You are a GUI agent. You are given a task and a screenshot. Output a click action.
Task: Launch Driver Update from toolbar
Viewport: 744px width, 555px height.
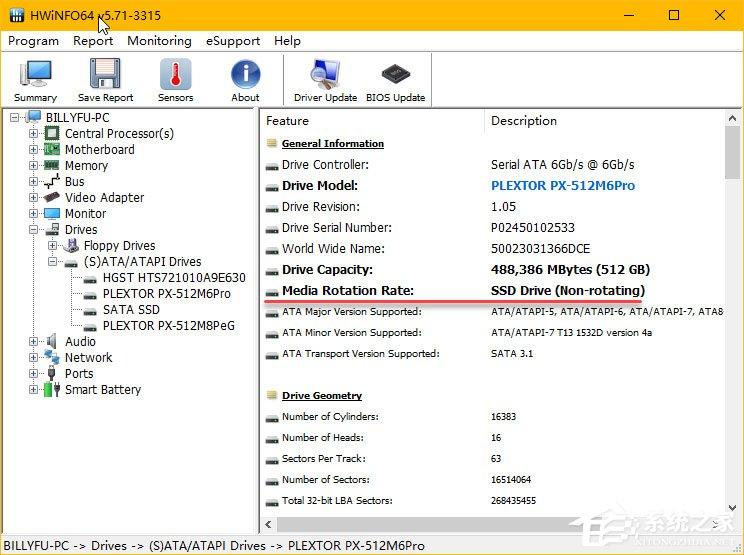325,80
